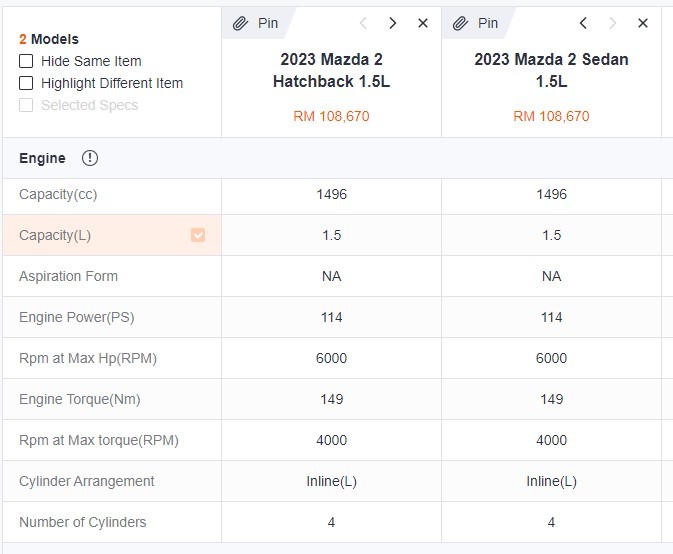Toggle the Selected Specs checkbox

point(26,105)
